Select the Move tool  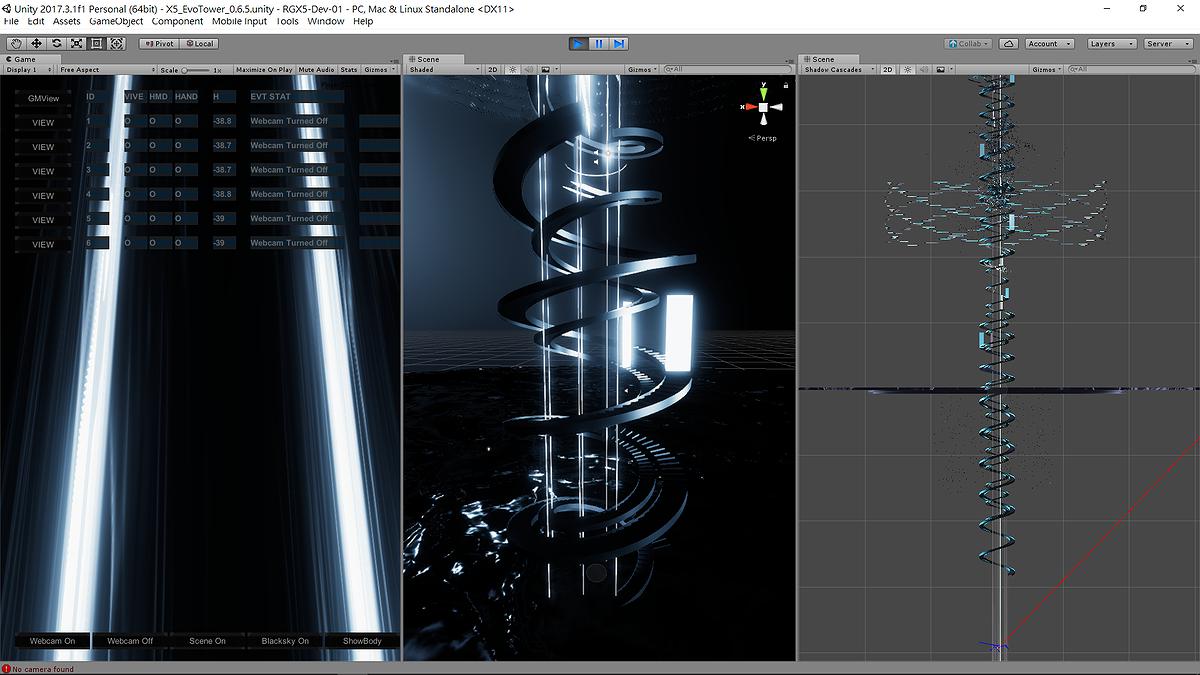click(x=36, y=44)
